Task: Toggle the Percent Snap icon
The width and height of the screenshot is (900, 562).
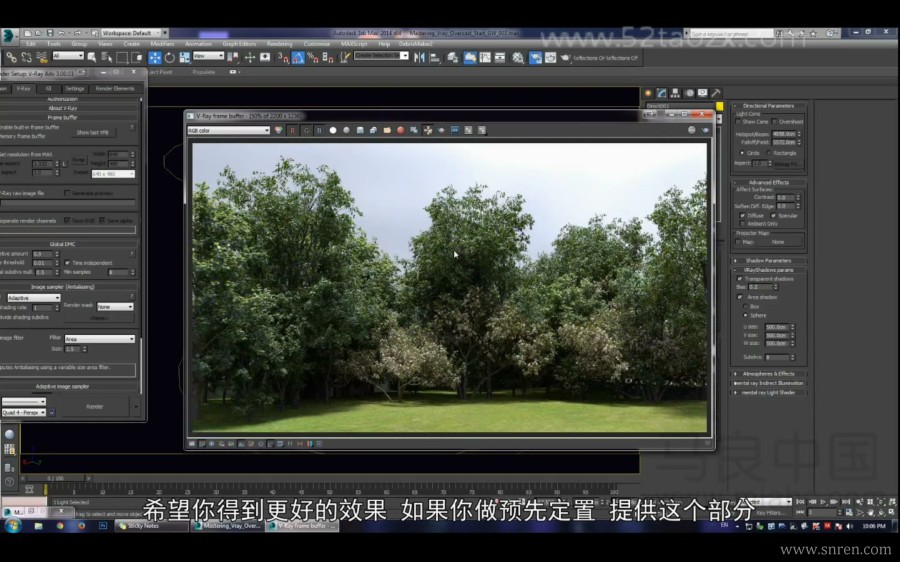Action: [x=313, y=57]
